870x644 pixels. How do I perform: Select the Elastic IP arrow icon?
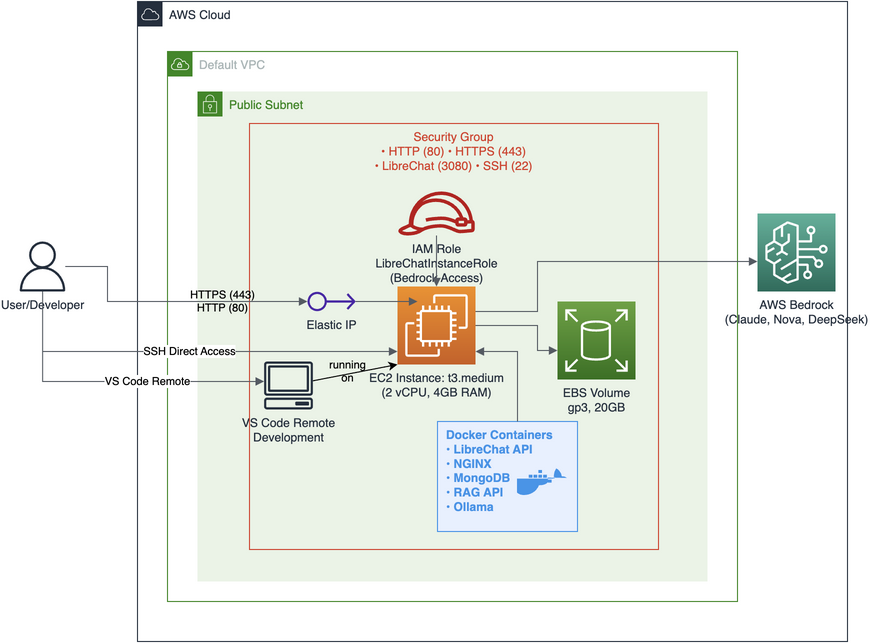pos(331,302)
